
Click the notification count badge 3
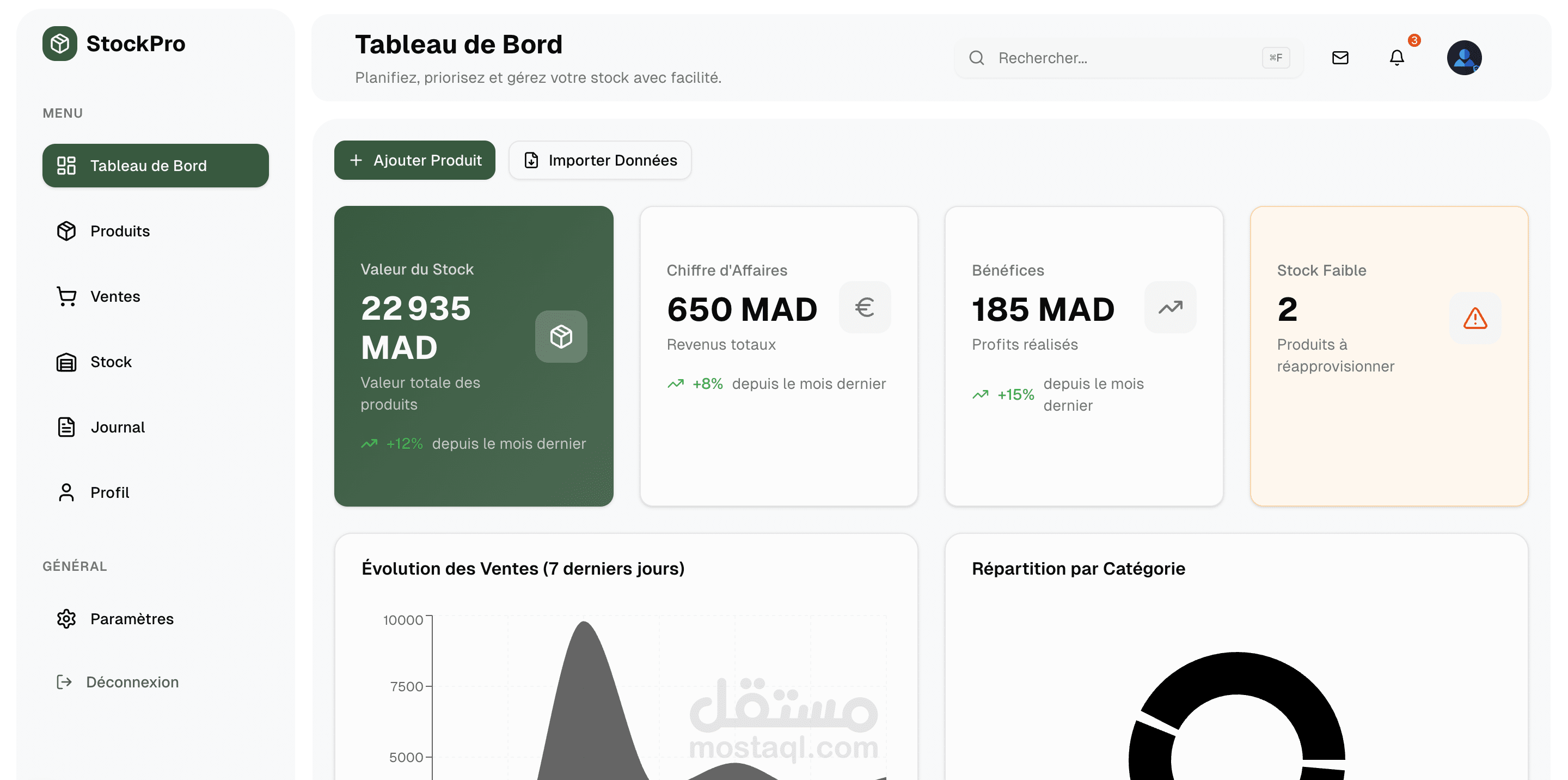[1414, 40]
